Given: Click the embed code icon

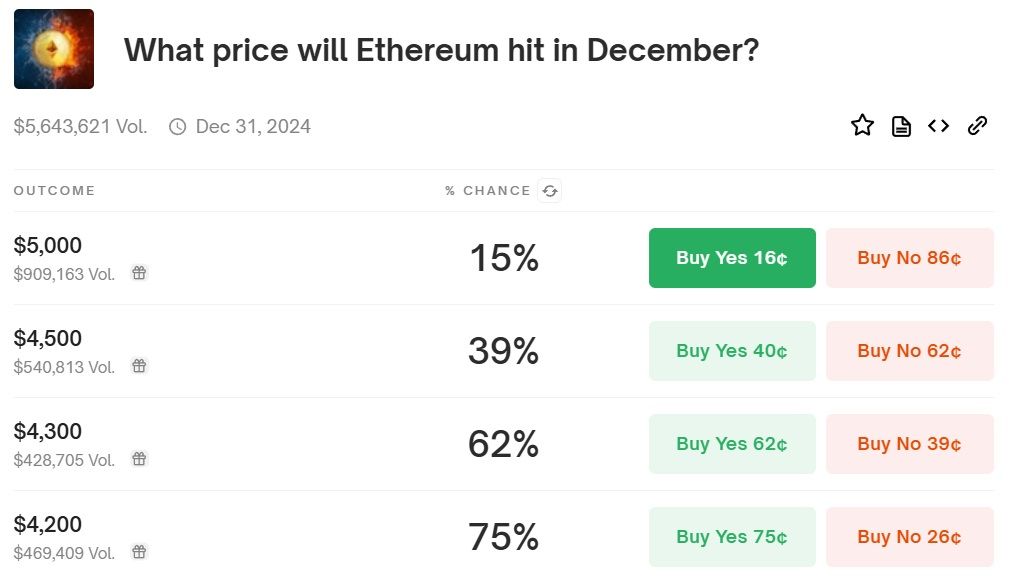Looking at the screenshot, I should (938, 126).
